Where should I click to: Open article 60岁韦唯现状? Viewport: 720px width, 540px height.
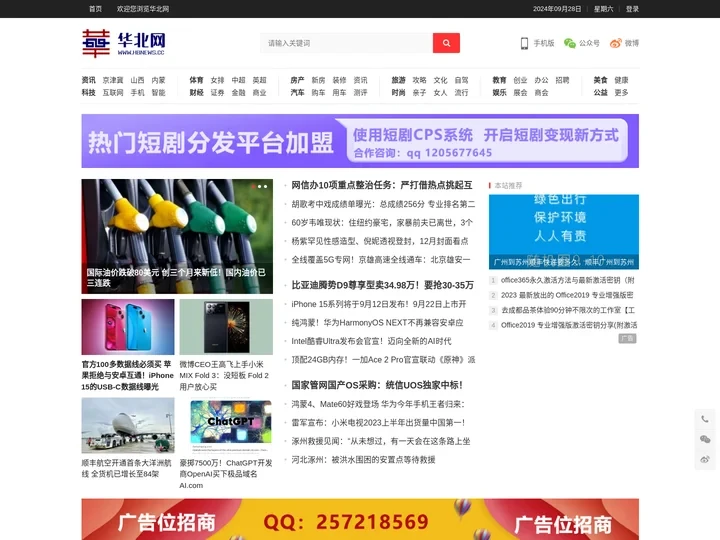pos(382,222)
